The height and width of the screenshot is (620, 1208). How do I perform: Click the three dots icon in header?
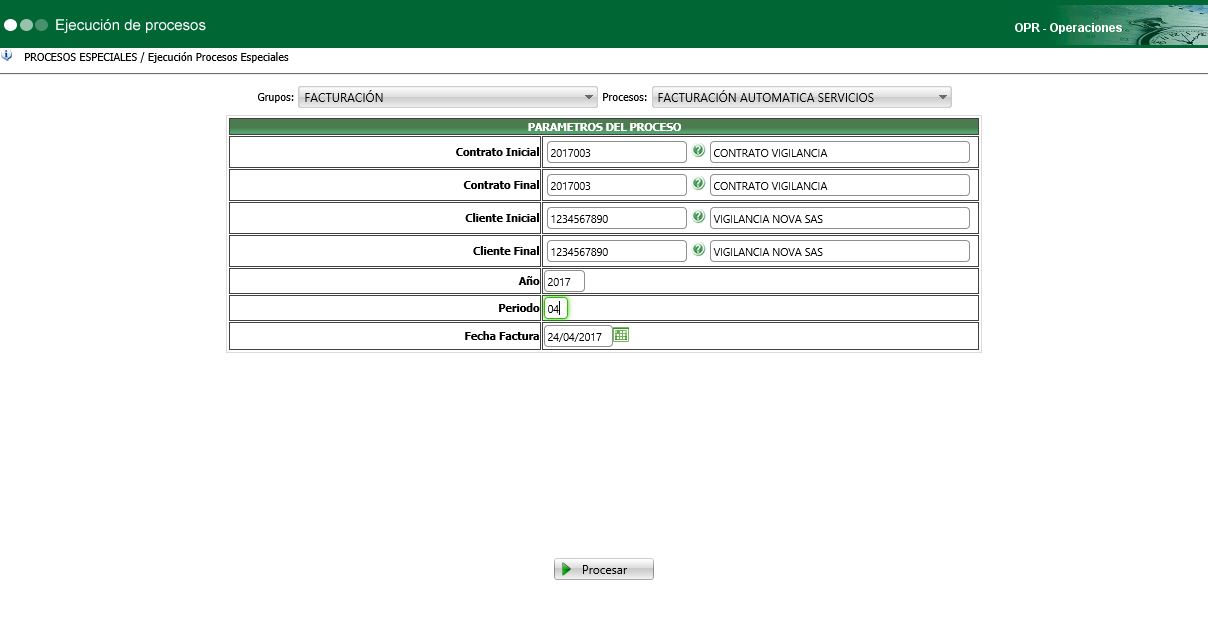click(26, 25)
